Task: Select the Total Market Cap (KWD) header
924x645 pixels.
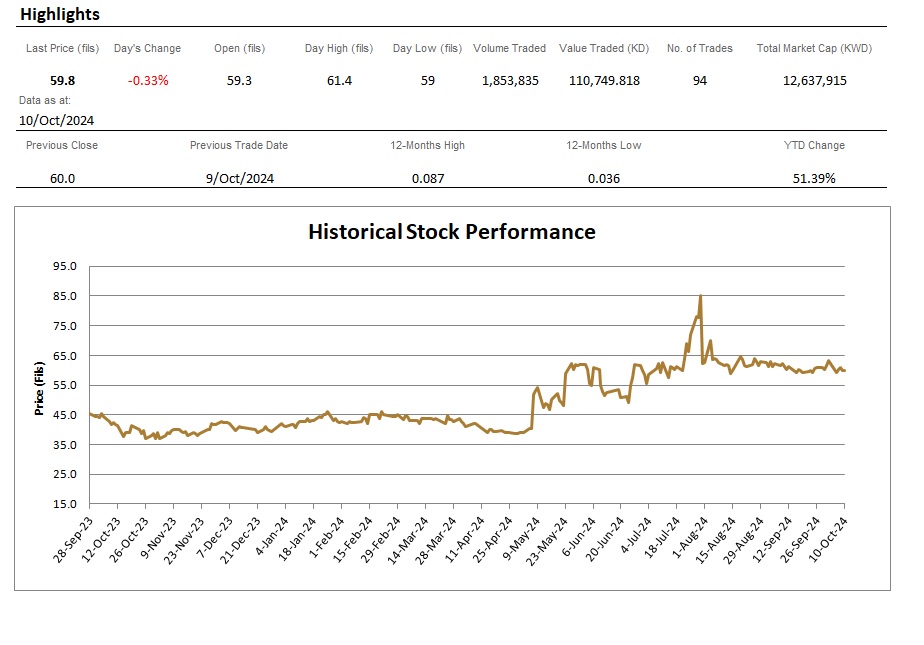Action: click(814, 48)
